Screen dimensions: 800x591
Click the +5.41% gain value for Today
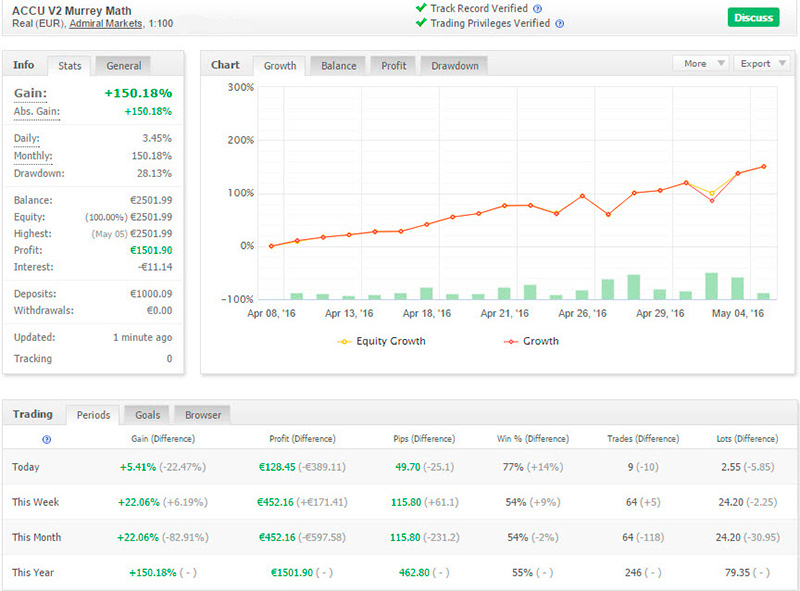138,467
